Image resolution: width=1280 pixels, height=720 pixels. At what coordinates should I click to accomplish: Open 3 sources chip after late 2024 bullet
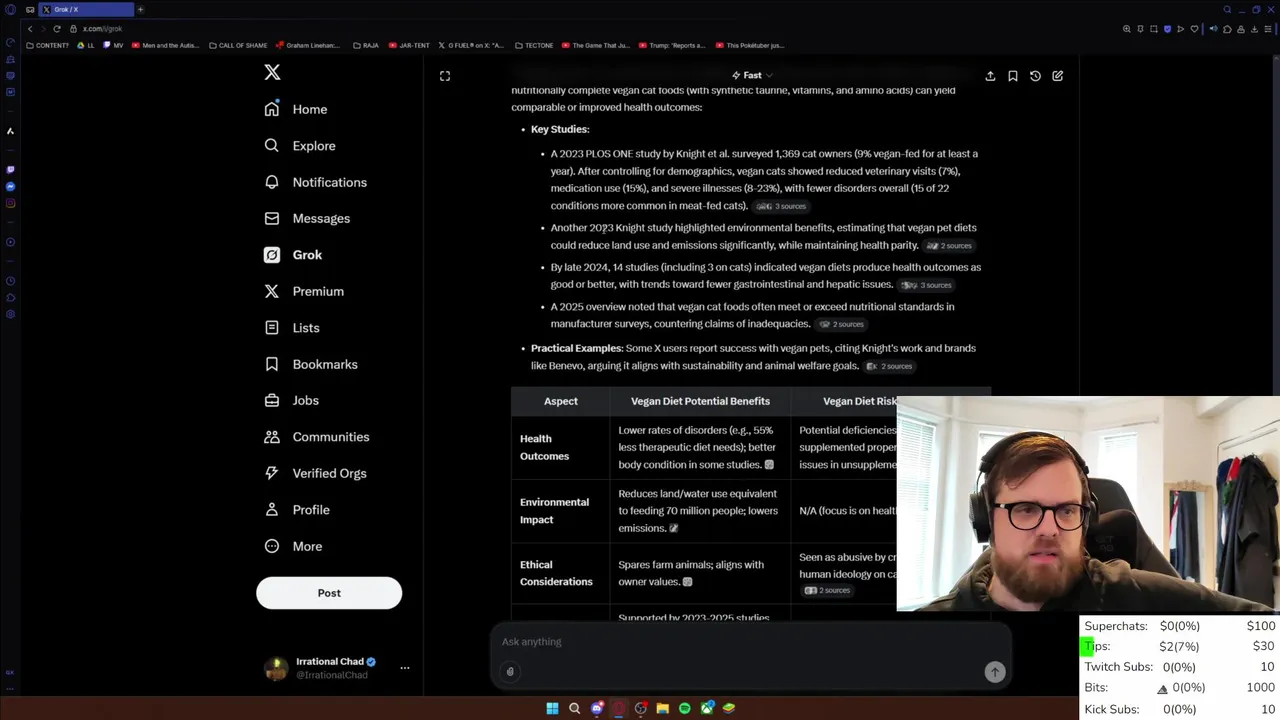tap(926, 285)
